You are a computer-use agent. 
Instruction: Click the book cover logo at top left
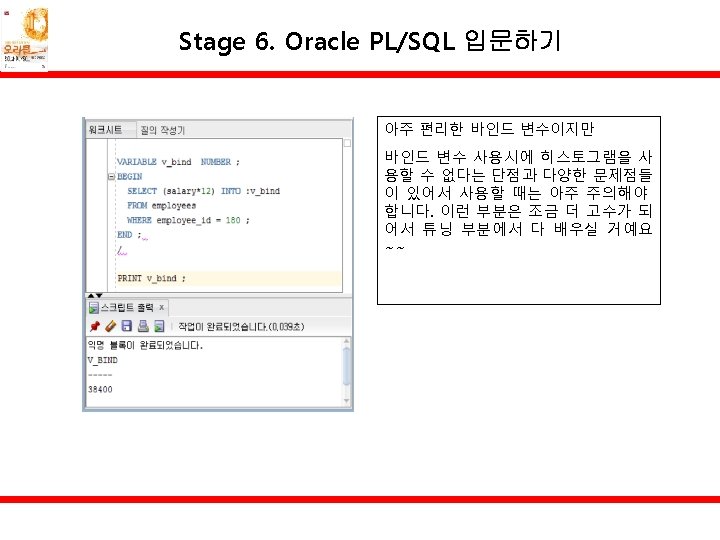point(25,39)
